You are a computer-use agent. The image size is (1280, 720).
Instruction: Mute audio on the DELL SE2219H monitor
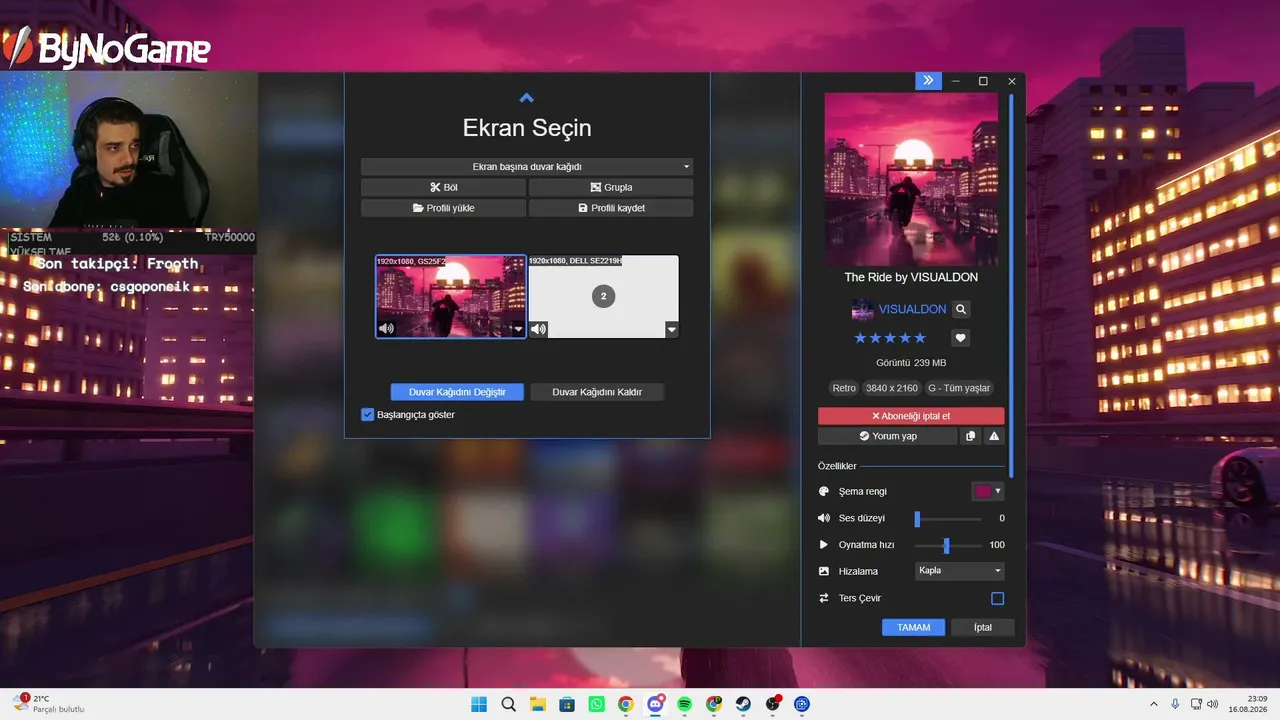coord(538,328)
